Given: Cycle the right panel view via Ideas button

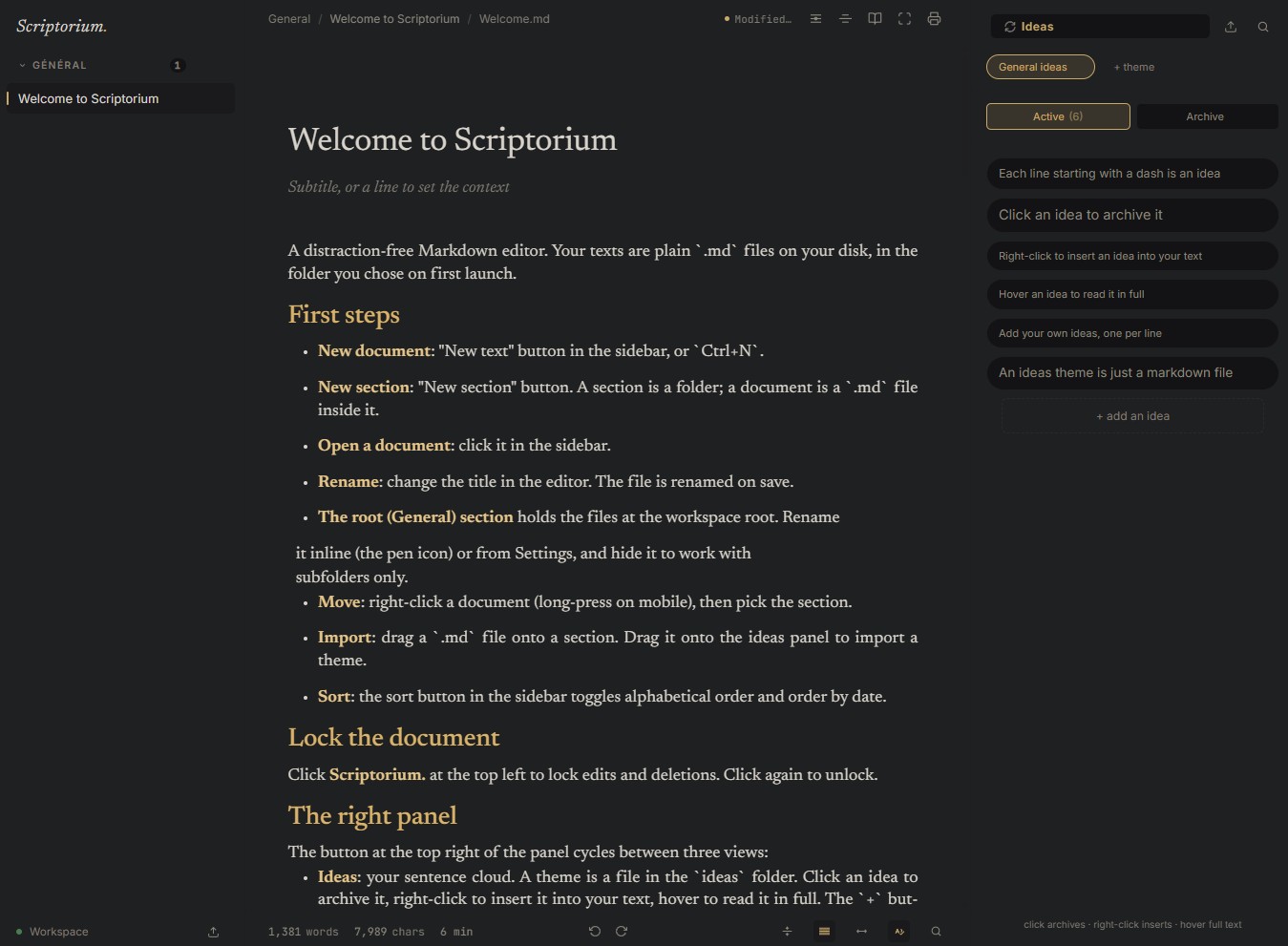Looking at the screenshot, I should click(x=1100, y=27).
